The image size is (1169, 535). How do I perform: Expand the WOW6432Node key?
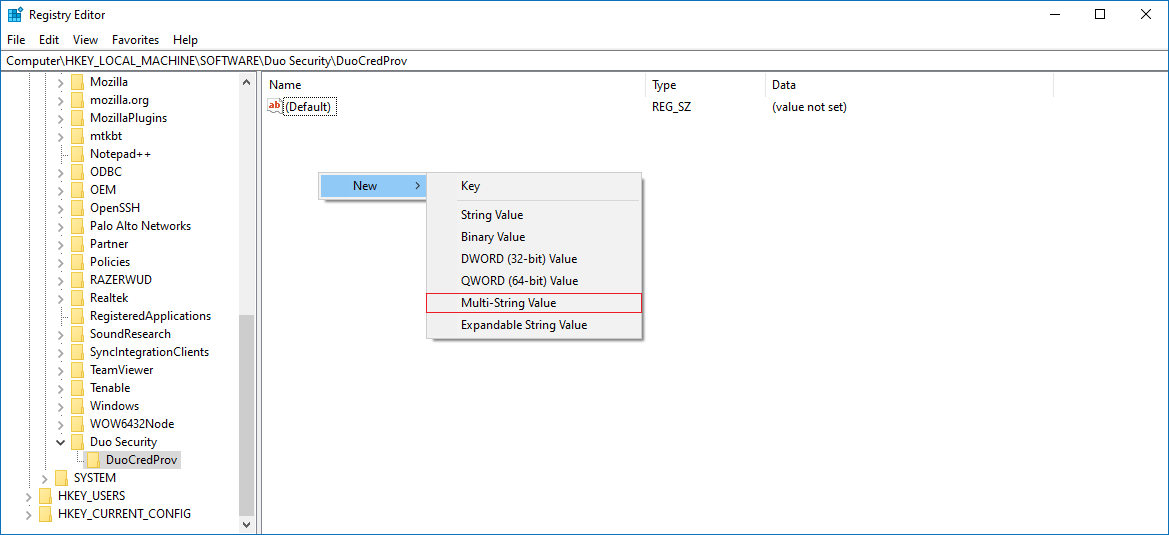(x=61, y=424)
